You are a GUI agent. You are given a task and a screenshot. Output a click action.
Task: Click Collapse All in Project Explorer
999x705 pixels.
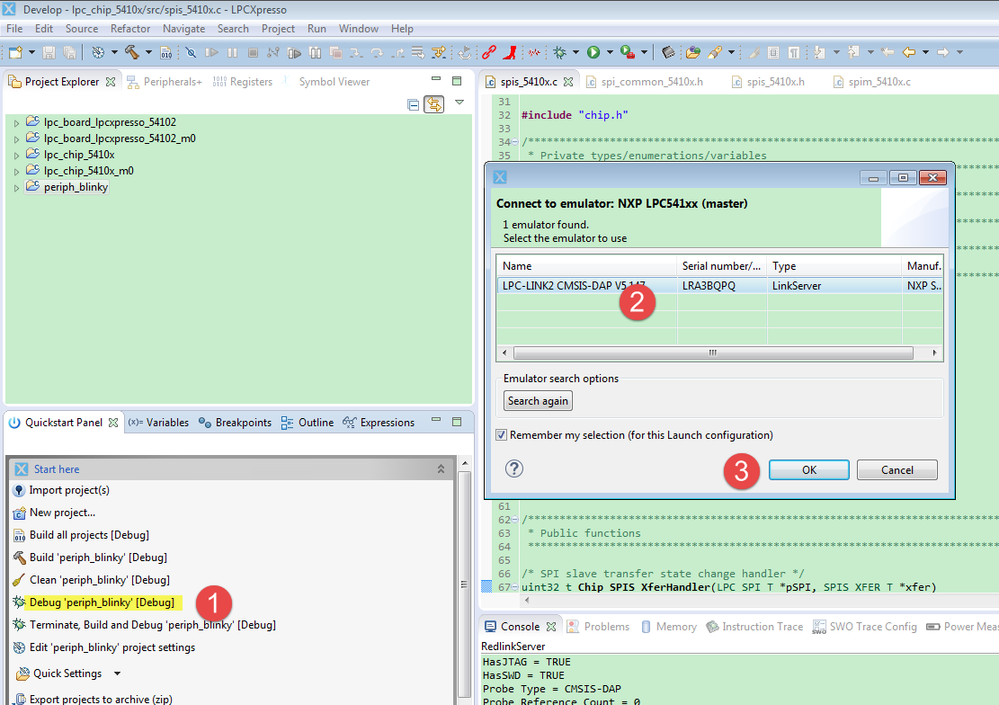413,104
